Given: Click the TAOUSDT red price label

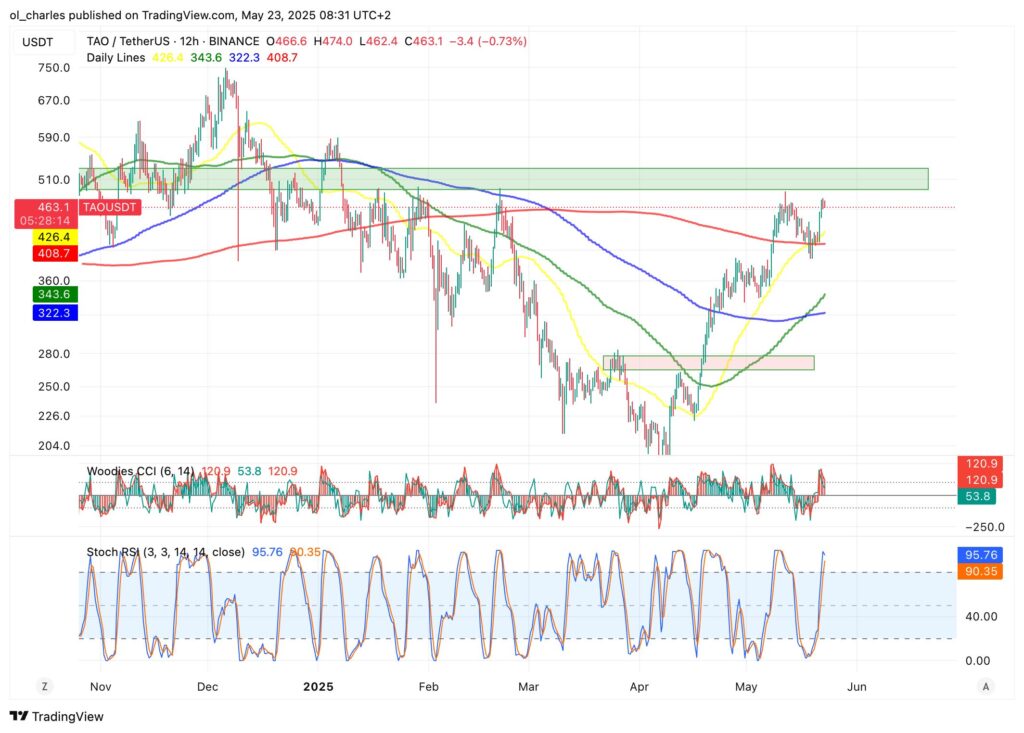Looking at the screenshot, I should [x=110, y=207].
